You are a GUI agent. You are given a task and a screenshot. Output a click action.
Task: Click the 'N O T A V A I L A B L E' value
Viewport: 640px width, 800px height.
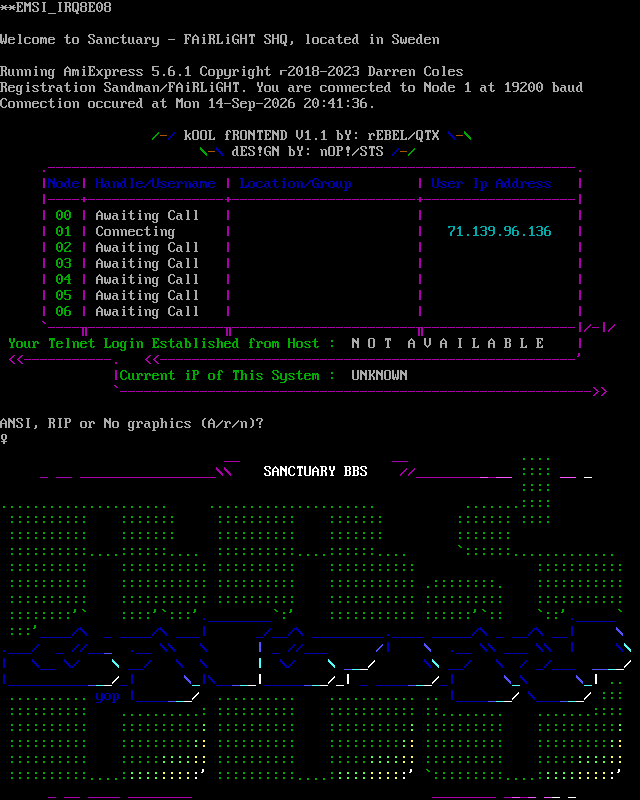(448, 343)
